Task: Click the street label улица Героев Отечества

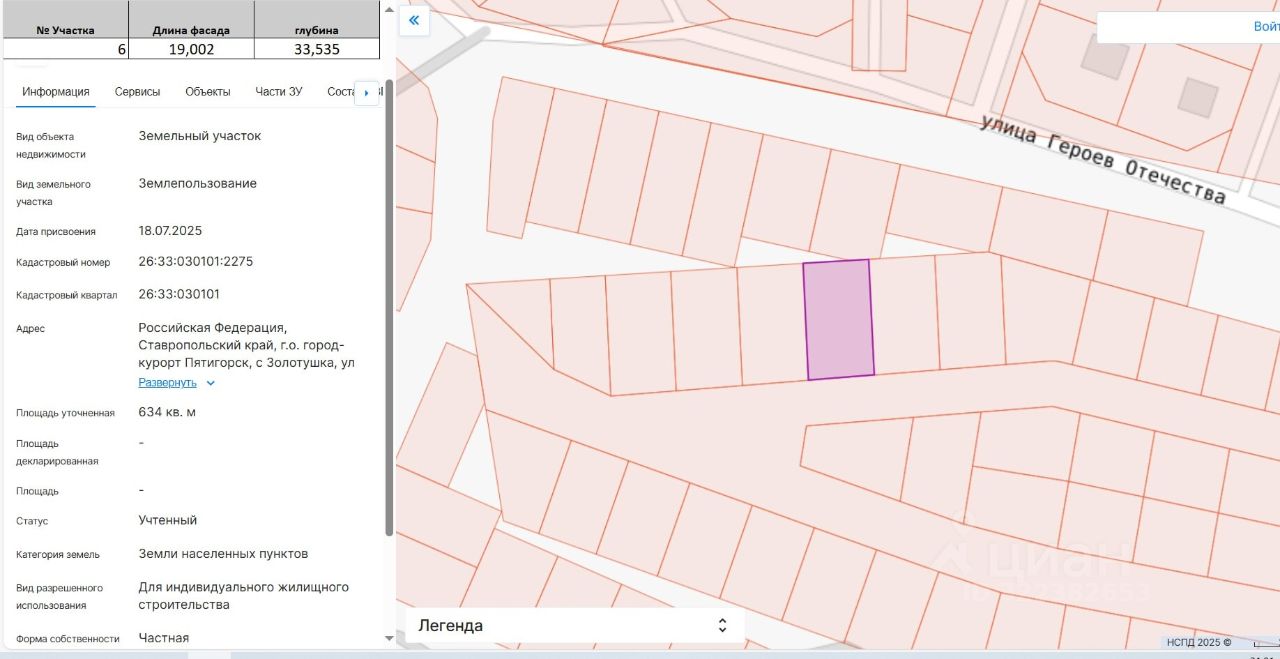Action: [x=1102, y=160]
